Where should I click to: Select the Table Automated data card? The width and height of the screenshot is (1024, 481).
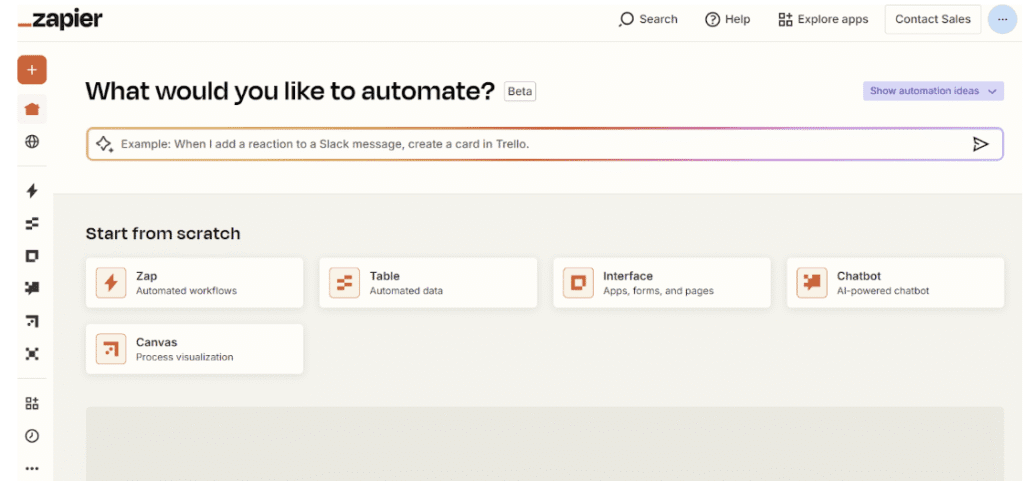coord(428,283)
